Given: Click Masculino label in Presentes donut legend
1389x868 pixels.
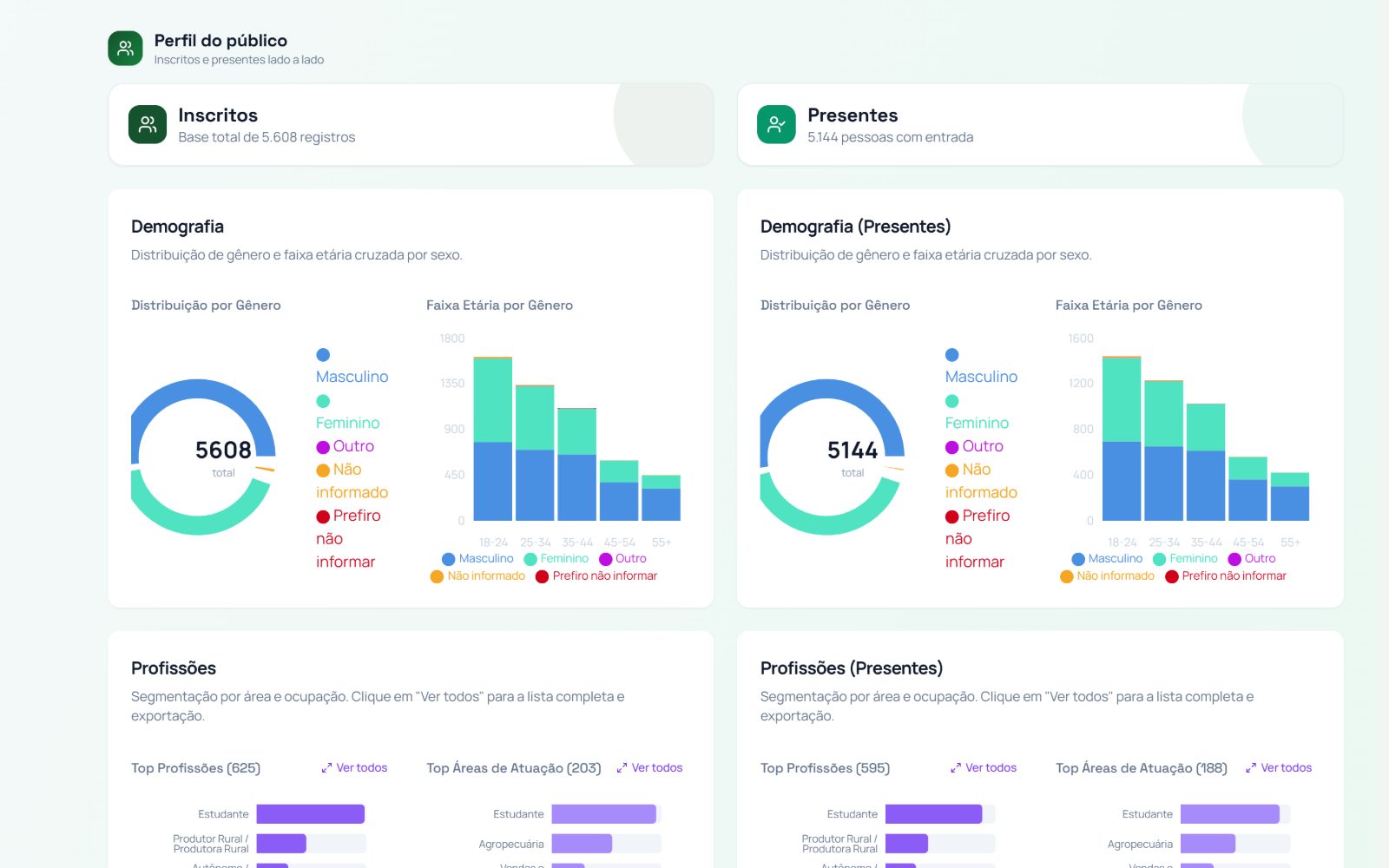Looking at the screenshot, I should click(x=981, y=377).
